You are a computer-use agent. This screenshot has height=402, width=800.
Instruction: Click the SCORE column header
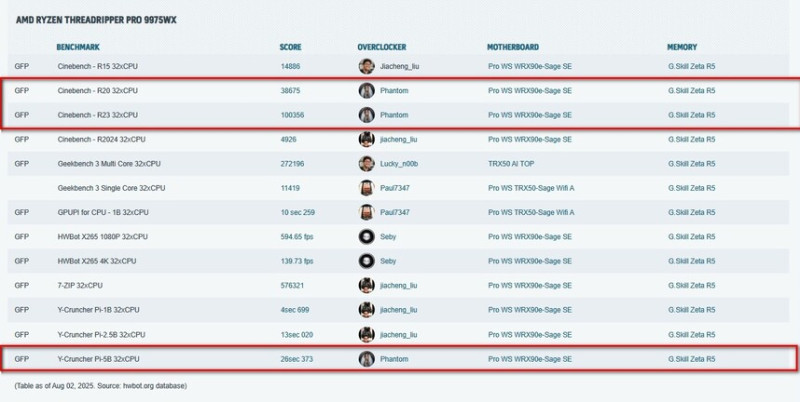(x=290, y=47)
